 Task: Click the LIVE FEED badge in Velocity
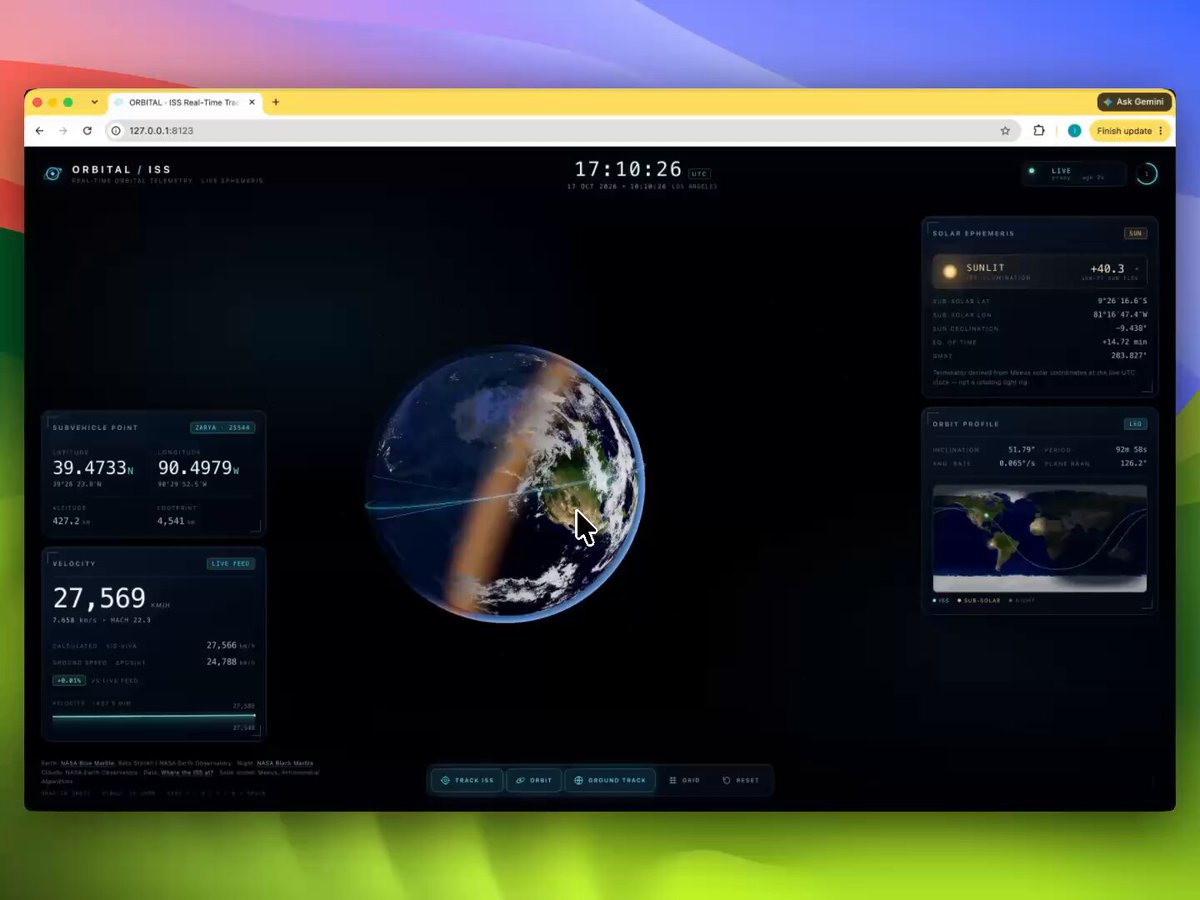tap(231, 564)
